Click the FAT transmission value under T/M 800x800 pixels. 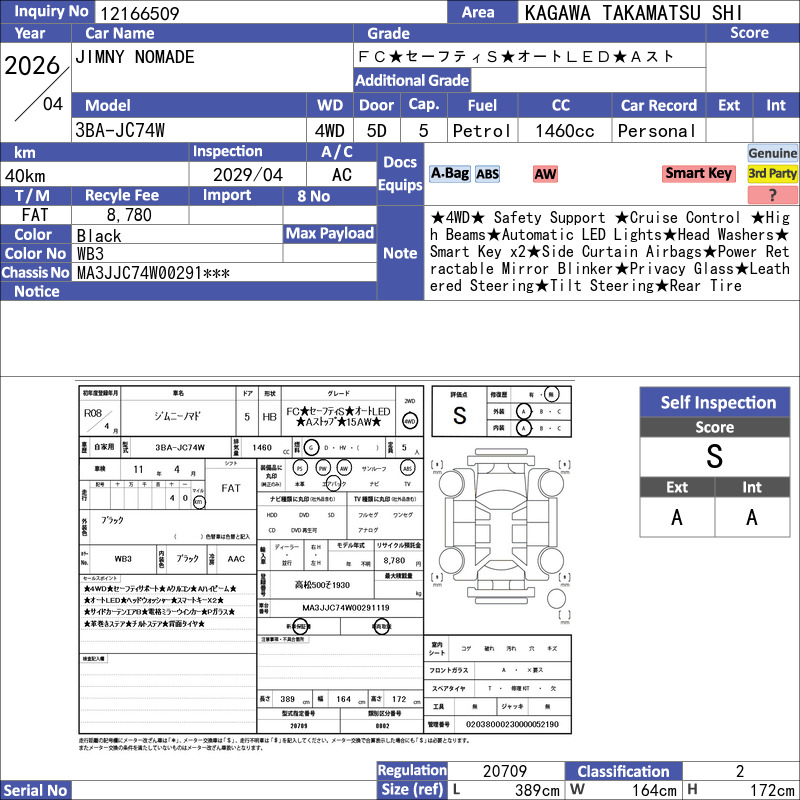click(x=35, y=215)
